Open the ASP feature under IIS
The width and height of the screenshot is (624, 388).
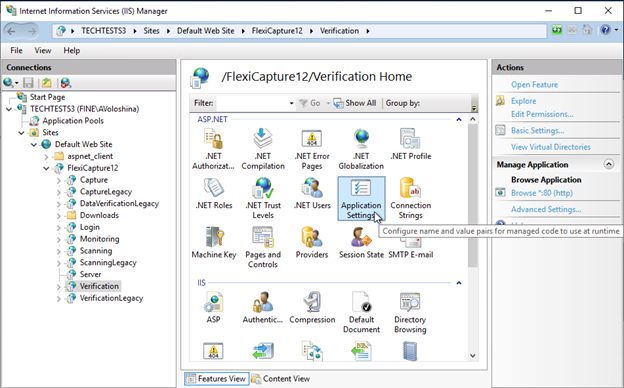pyautogui.click(x=213, y=308)
